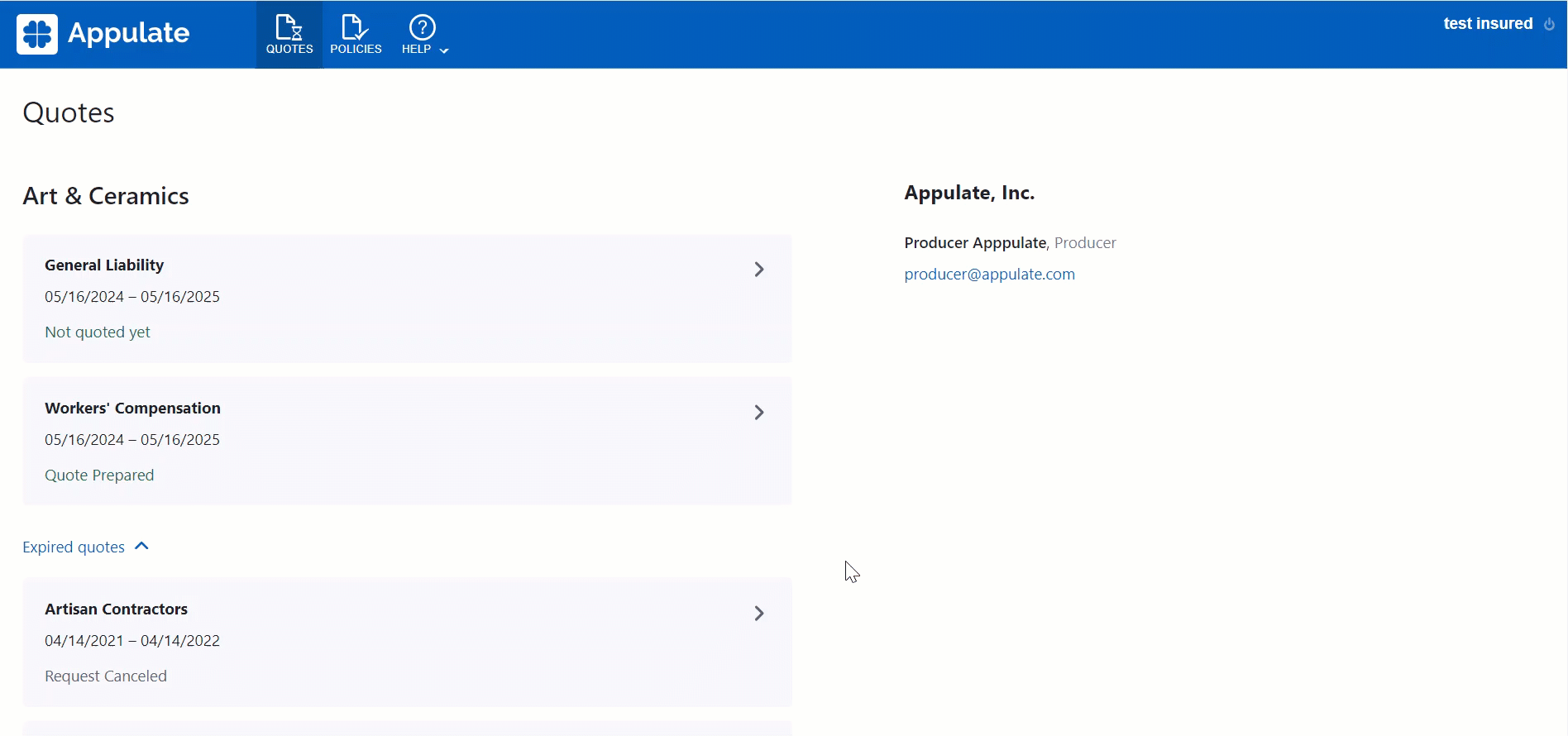Open the Workers' Compensation quote title
The width and height of the screenshot is (1568, 736).
(x=132, y=409)
